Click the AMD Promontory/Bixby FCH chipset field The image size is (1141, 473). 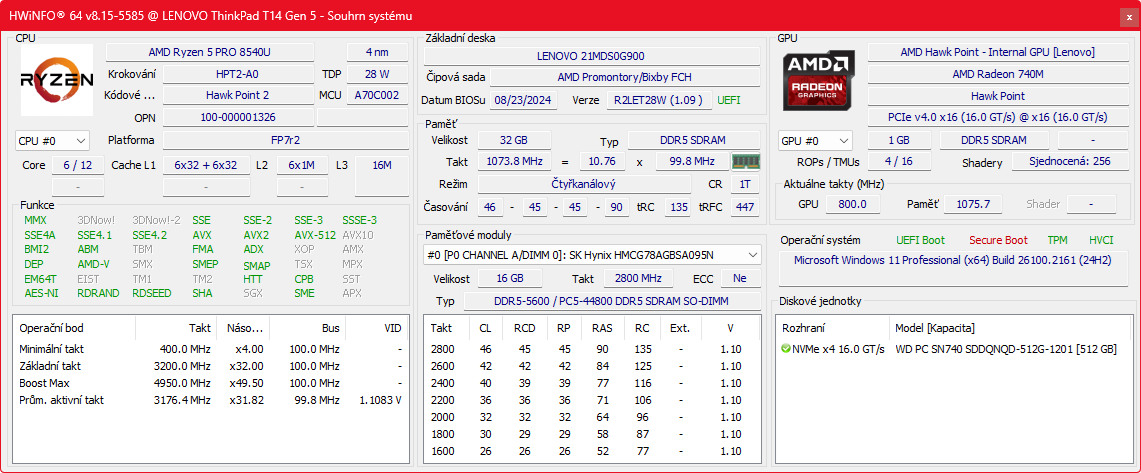click(x=625, y=76)
